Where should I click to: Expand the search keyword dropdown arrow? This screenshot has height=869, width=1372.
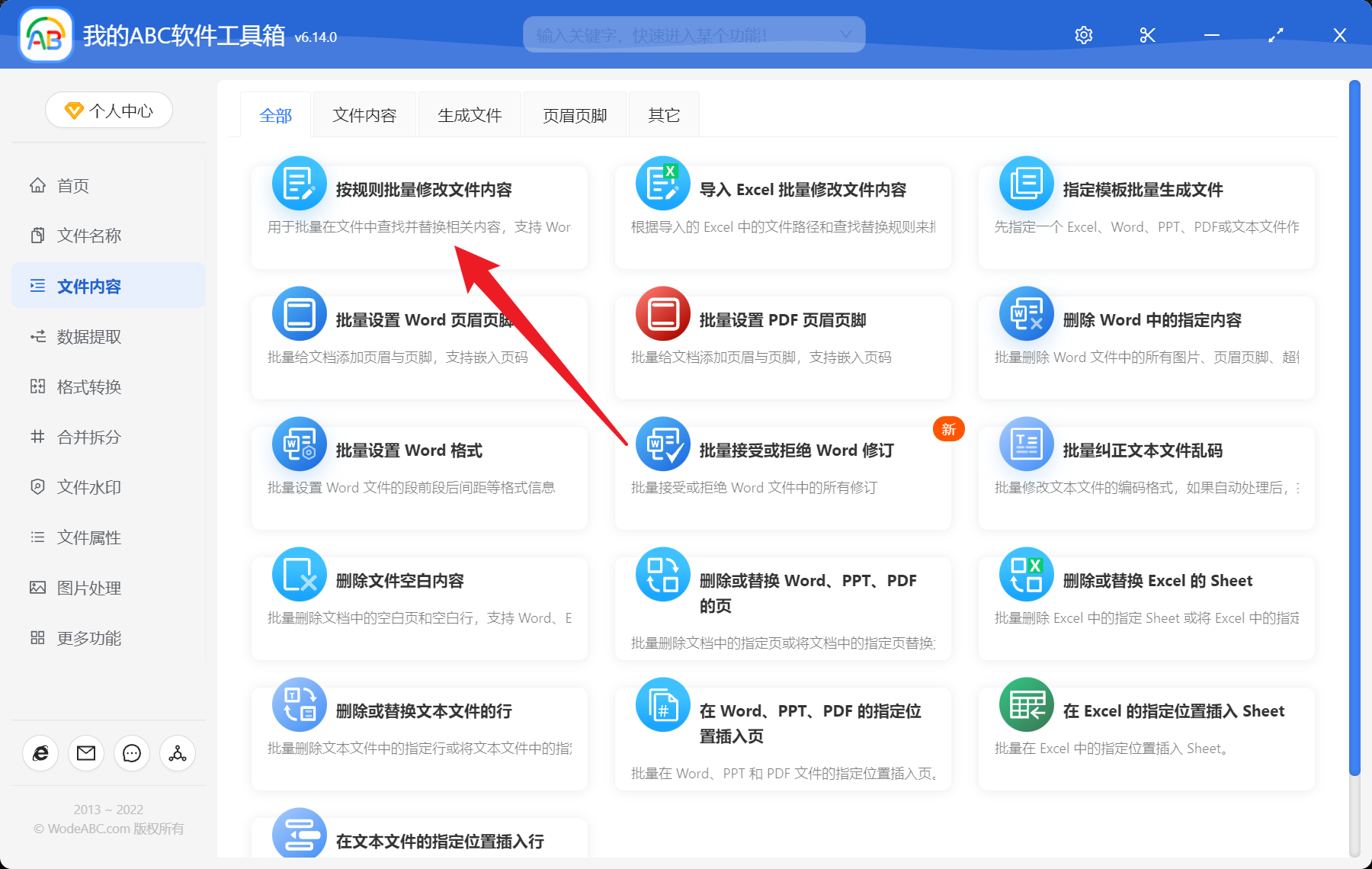pyautogui.click(x=845, y=34)
